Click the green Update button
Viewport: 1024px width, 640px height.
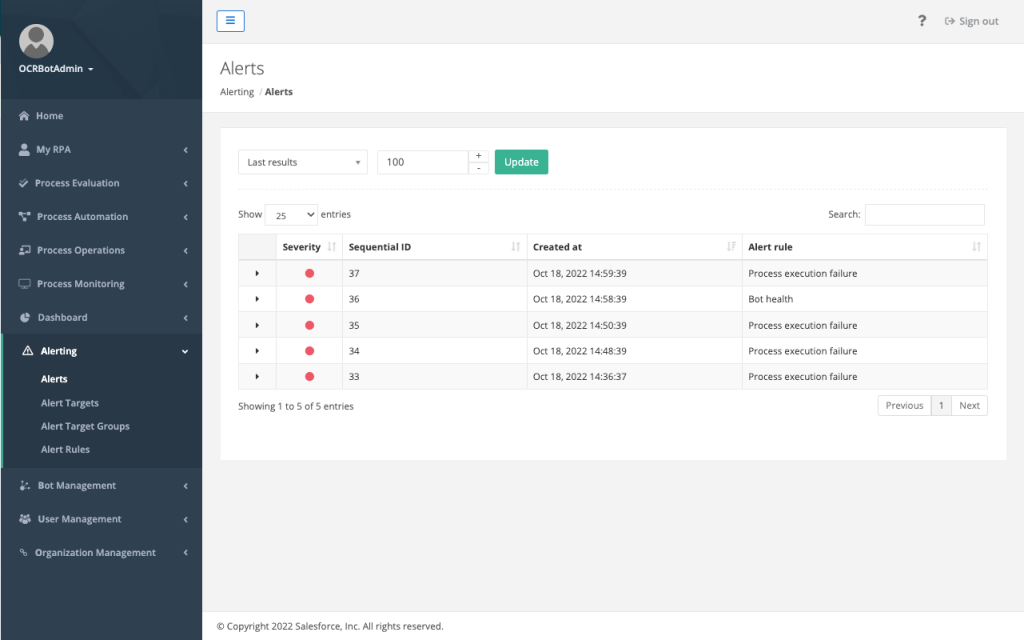521,162
